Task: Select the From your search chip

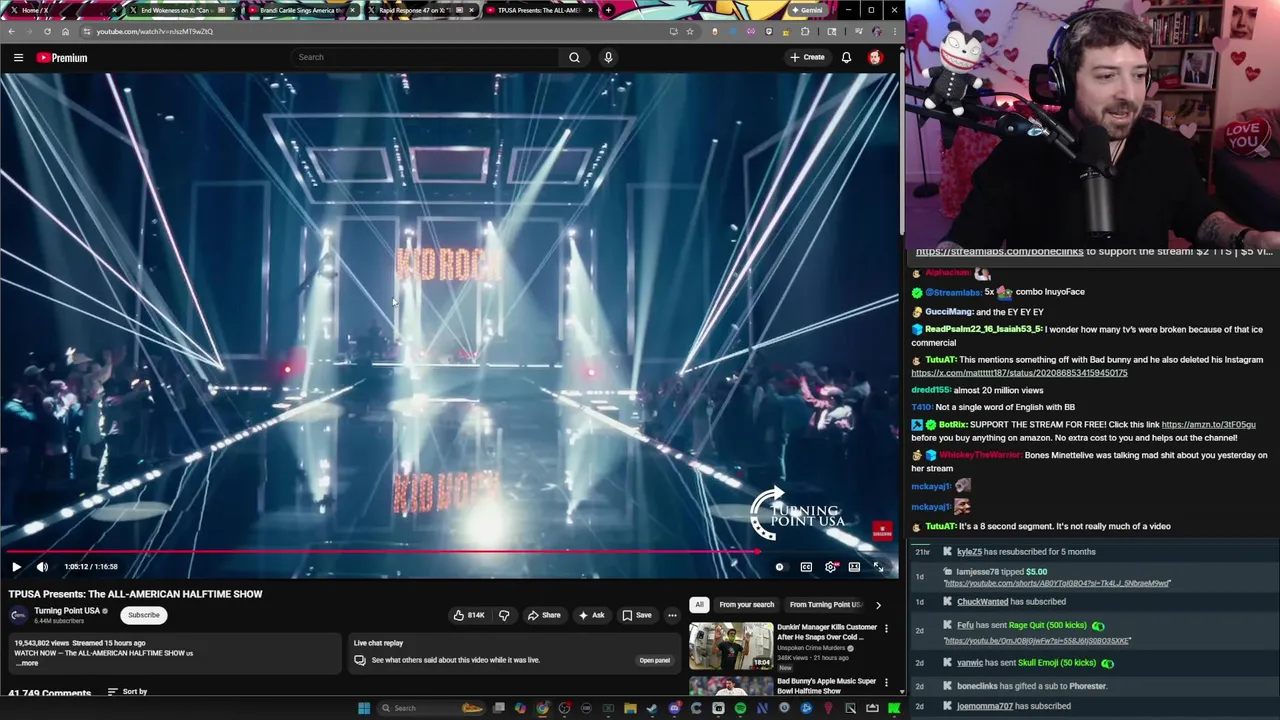Action: tap(746, 604)
